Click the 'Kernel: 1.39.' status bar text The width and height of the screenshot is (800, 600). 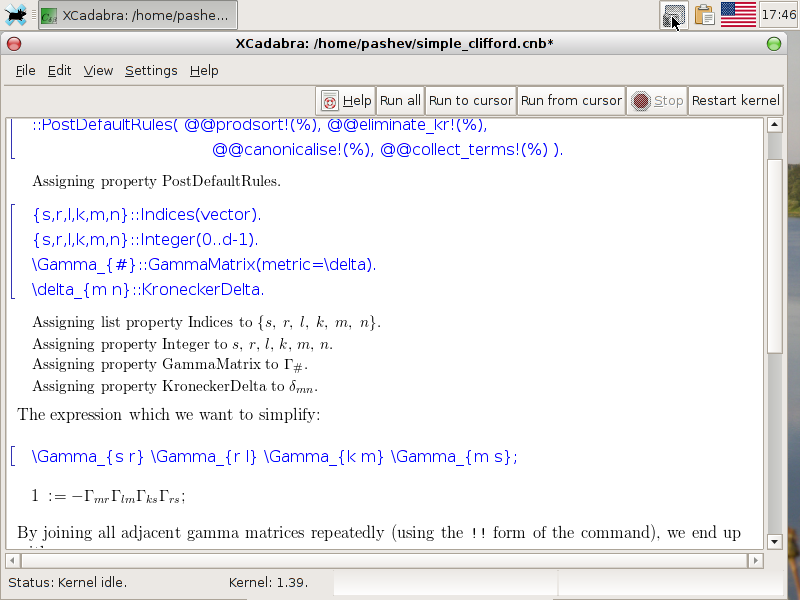pyautogui.click(x=268, y=583)
